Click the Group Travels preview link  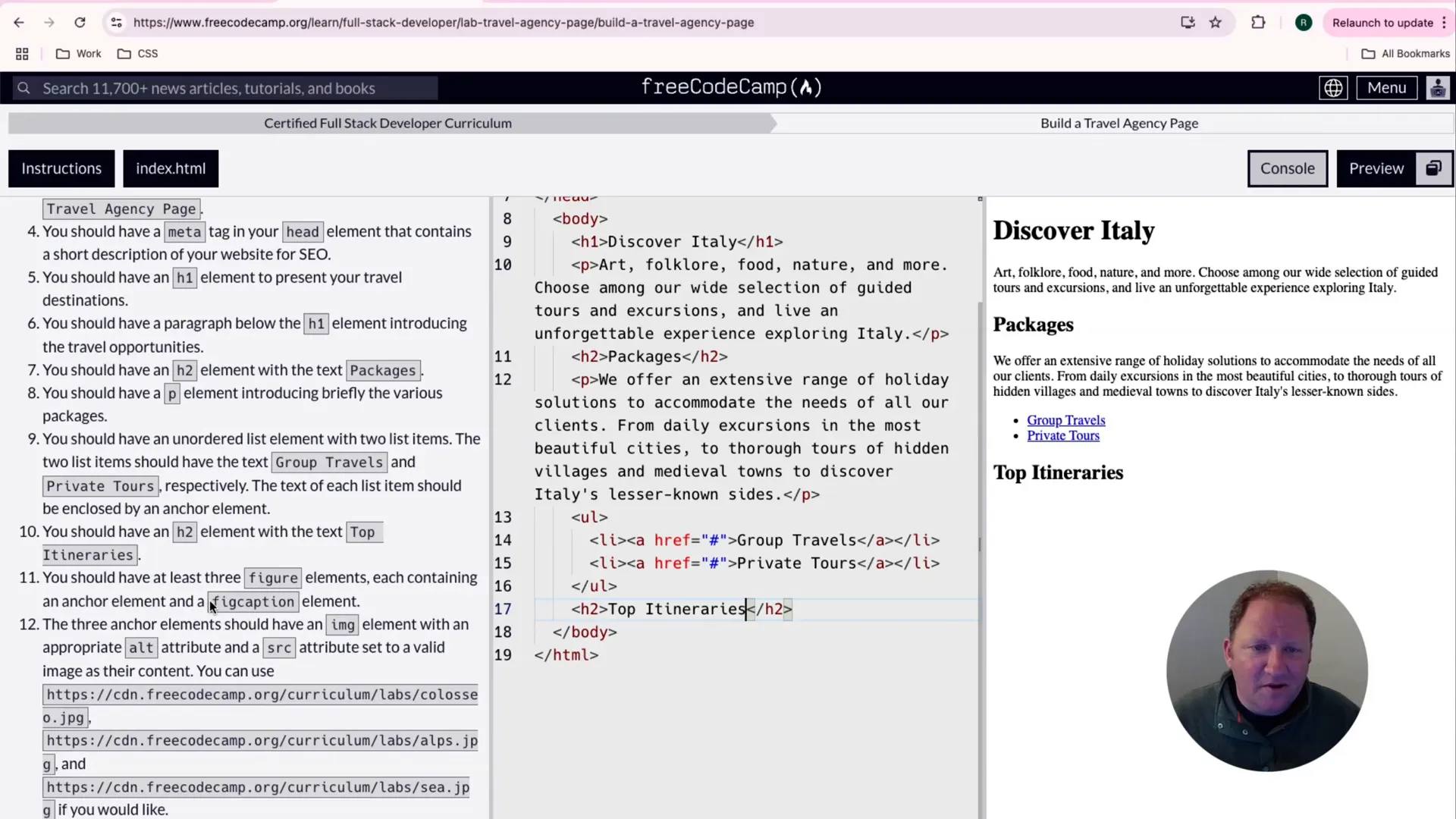tap(1065, 420)
